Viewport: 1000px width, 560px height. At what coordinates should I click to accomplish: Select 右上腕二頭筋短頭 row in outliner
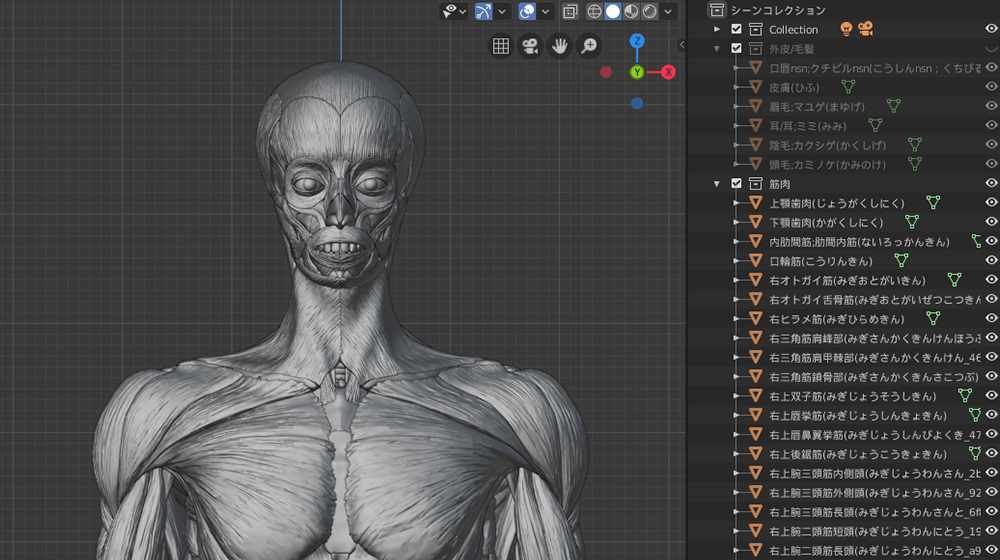coord(874,531)
